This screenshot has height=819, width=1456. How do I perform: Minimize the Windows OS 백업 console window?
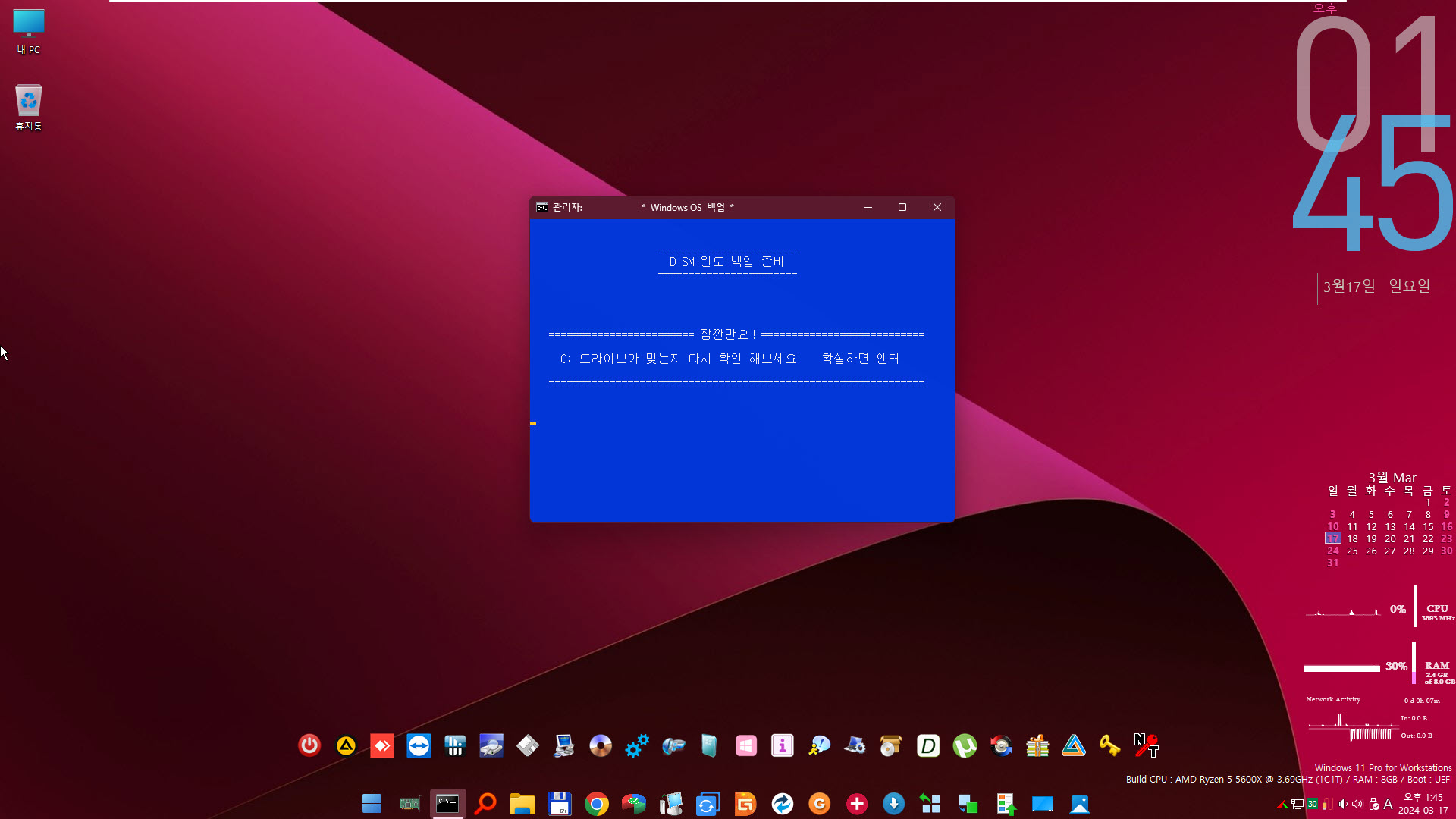click(868, 207)
